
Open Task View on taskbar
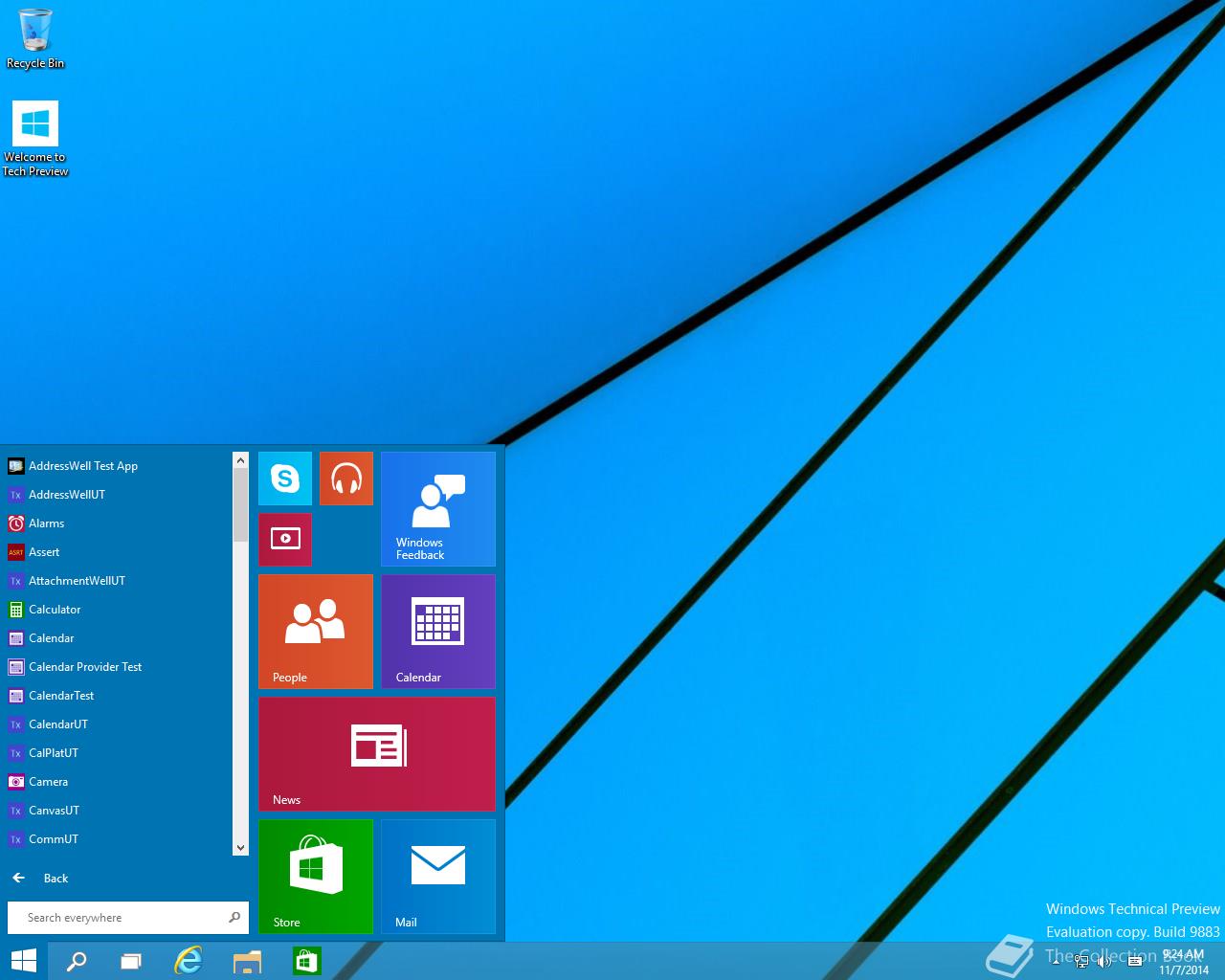[131, 961]
